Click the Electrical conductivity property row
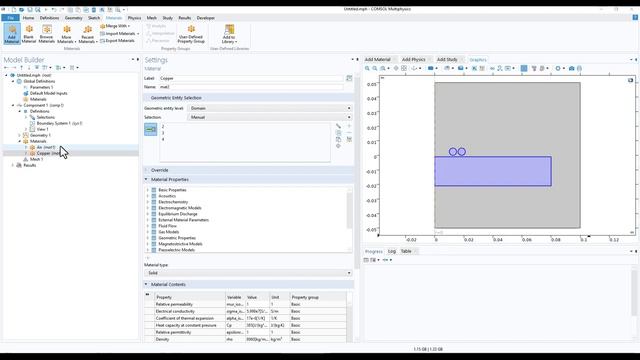 click(246, 311)
